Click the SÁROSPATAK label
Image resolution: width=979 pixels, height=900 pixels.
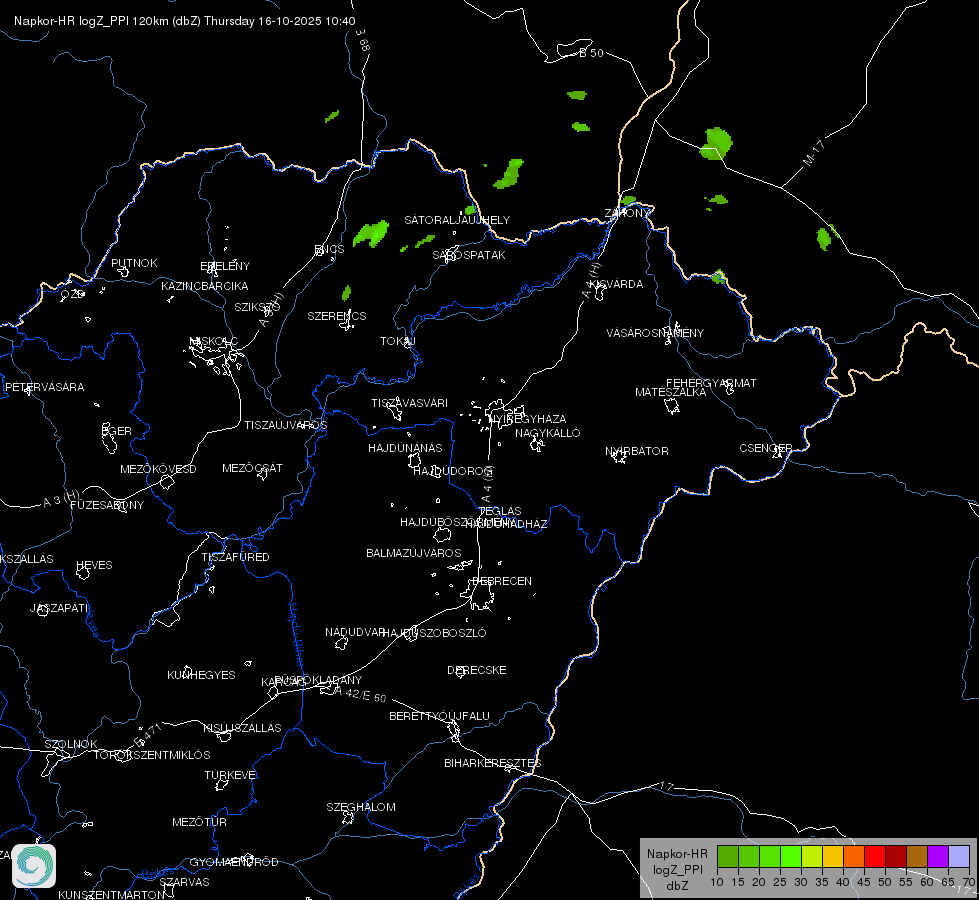coord(469,255)
